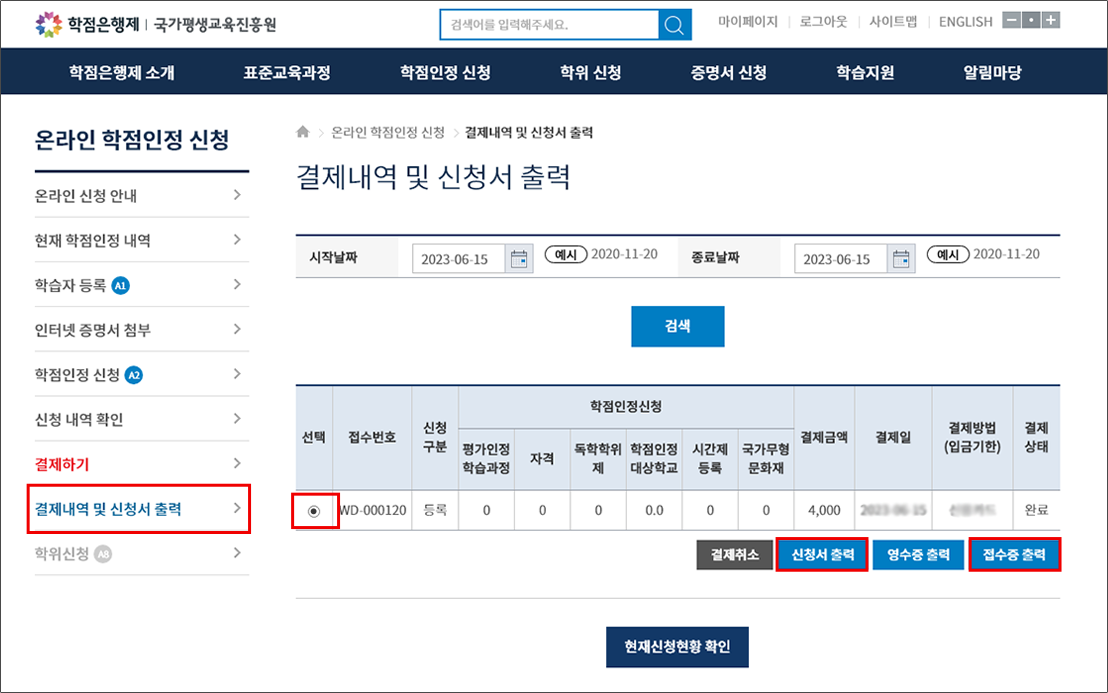Increase font size with the plus icon
Image resolution: width=1108 pixels, height=693 pixels.
click(x=1050, y=21)
